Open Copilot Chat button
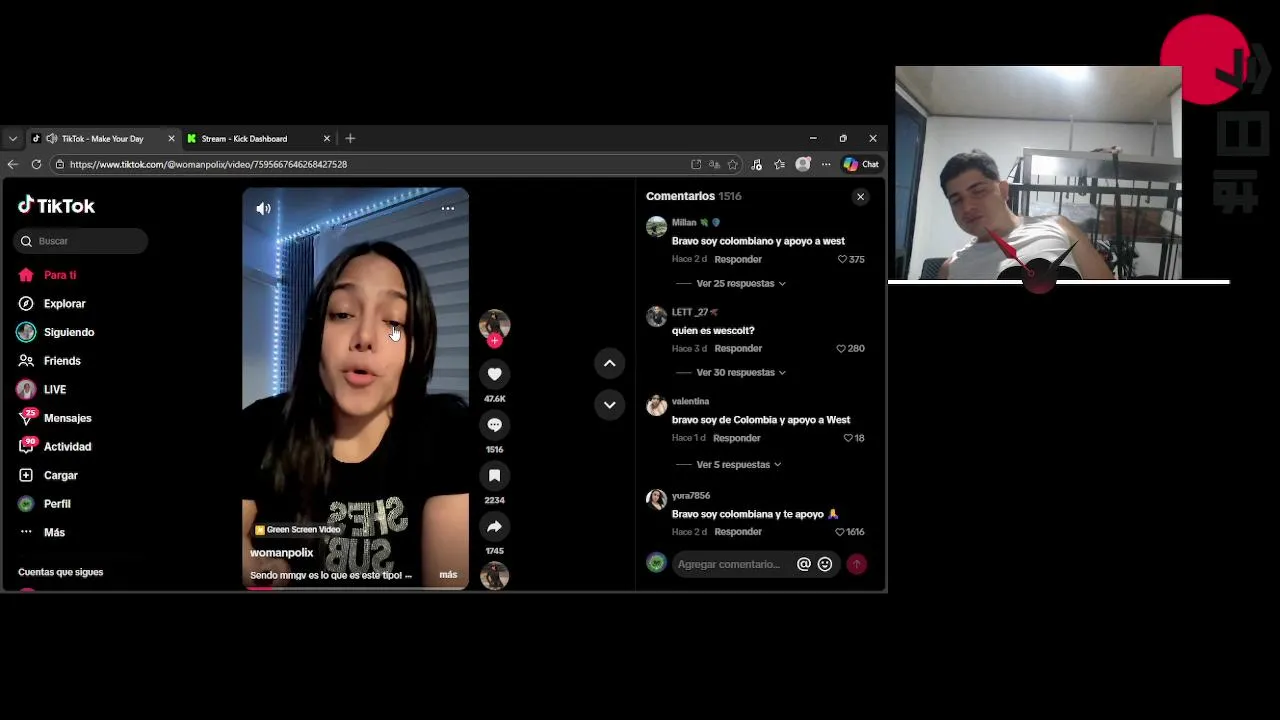Image resolution: width=1280 pixels, height=720 pixels. 861,165
